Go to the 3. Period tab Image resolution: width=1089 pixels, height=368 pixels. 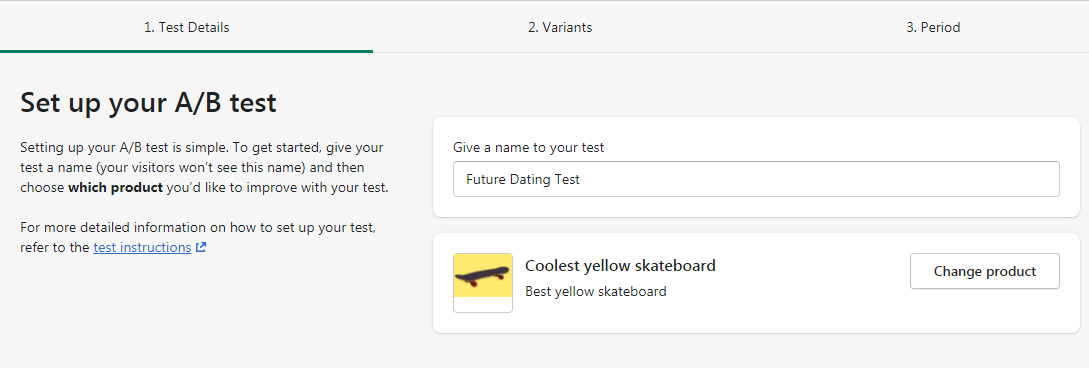coord(933,28)
